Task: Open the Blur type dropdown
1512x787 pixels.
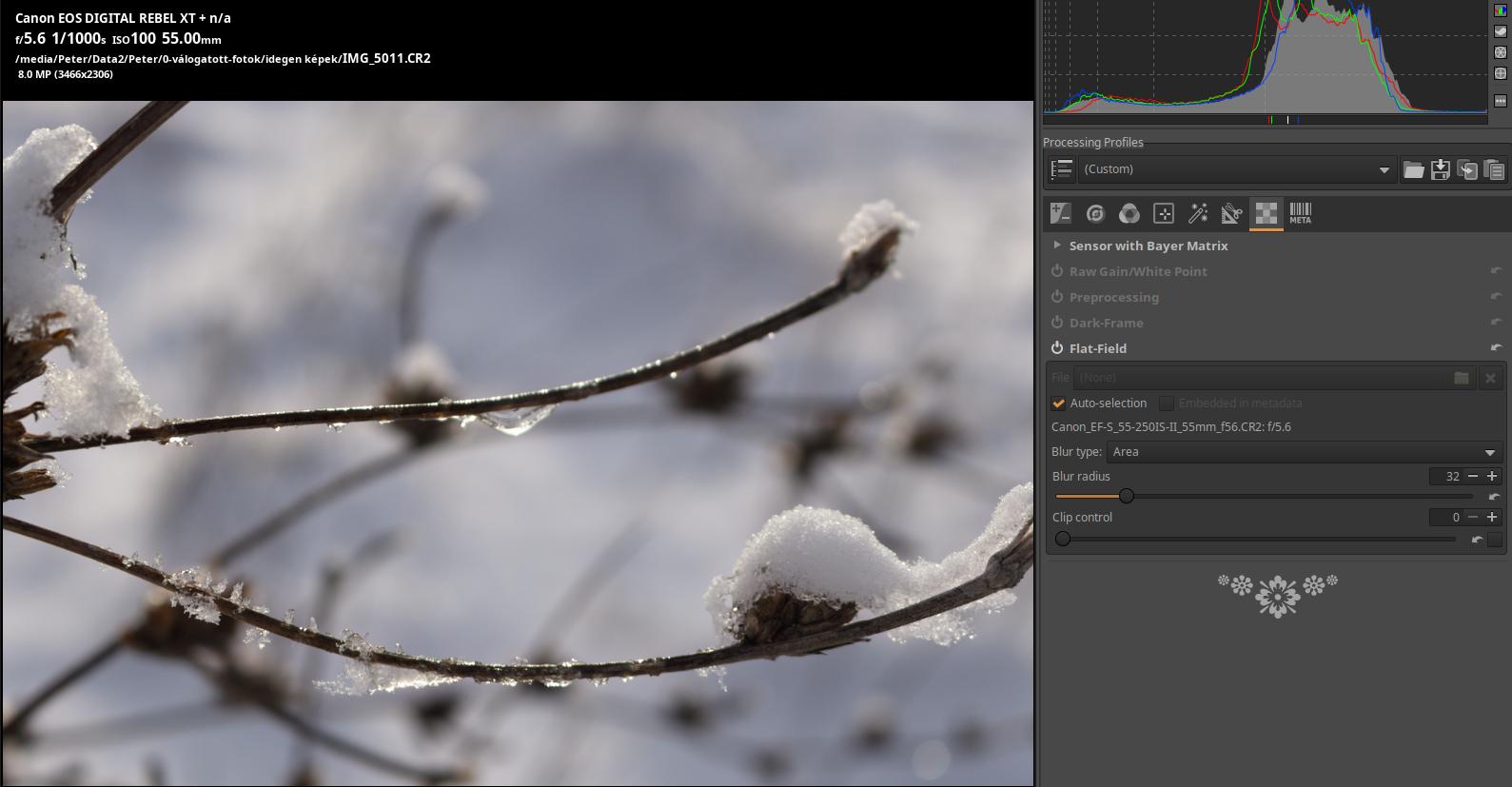Action: pos(1304,452)
